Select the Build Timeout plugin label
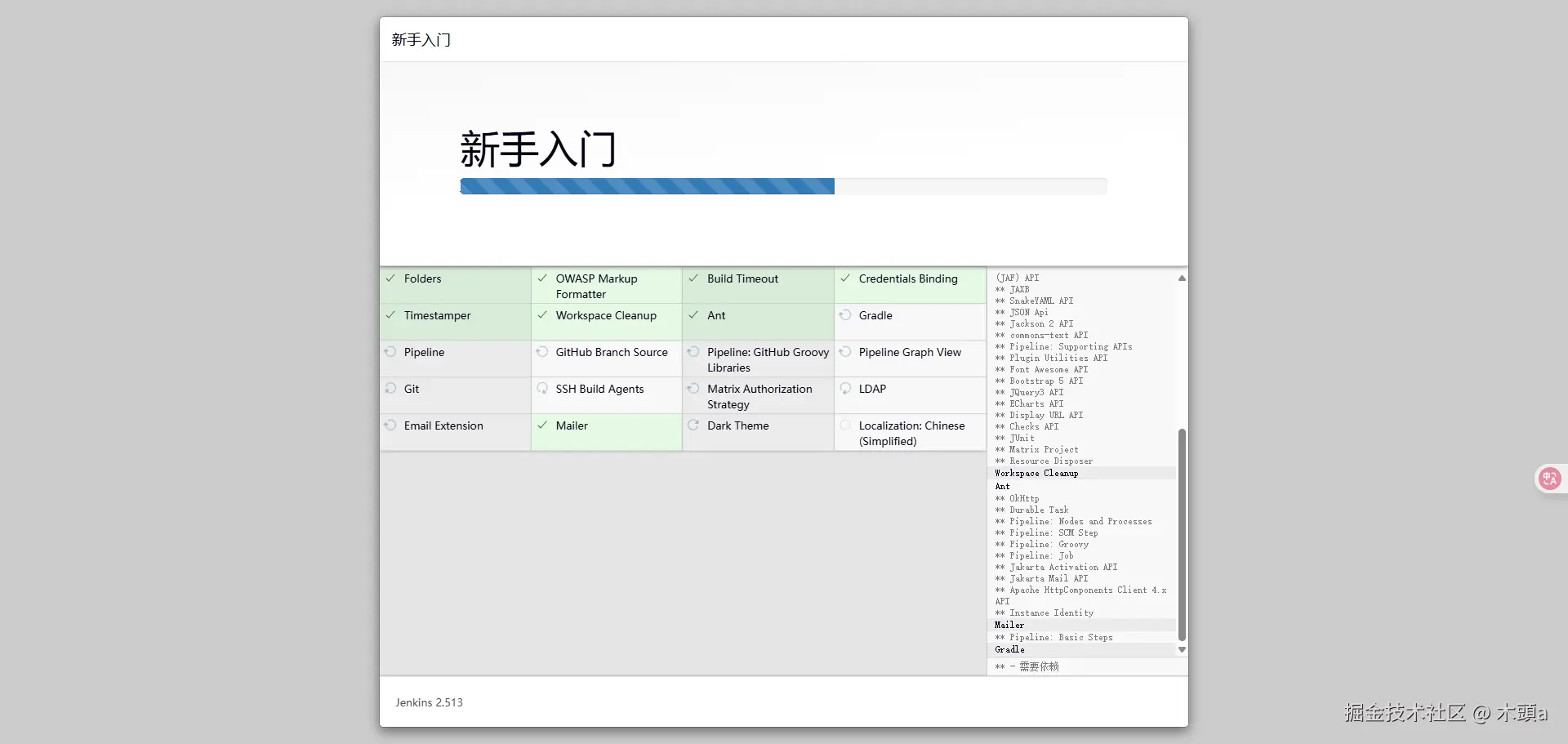This screenshot has width=1568, height=744. 743,278
